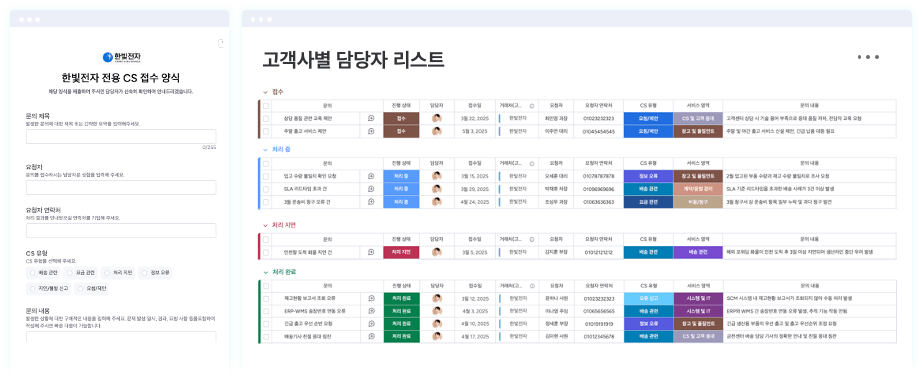The height and width of the screenshot is (390, 922).
Task: Tick the checkbox for 인천항 도착 화물 지연 건 row
Action: [x=266, y=252]
